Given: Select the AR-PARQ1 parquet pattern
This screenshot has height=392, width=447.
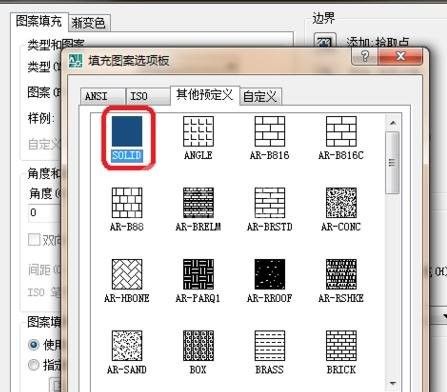Looking at the screenshot, I should 198,274.
